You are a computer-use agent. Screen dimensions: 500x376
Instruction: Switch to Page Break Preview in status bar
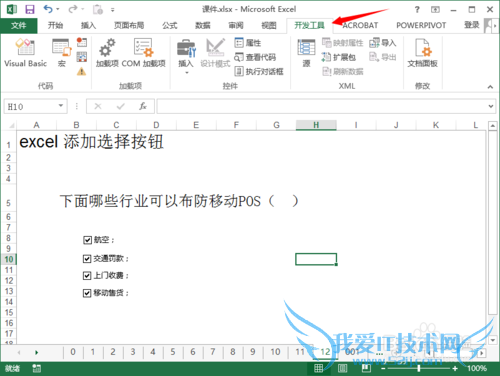pyautogui.click(x=366, y=368)
